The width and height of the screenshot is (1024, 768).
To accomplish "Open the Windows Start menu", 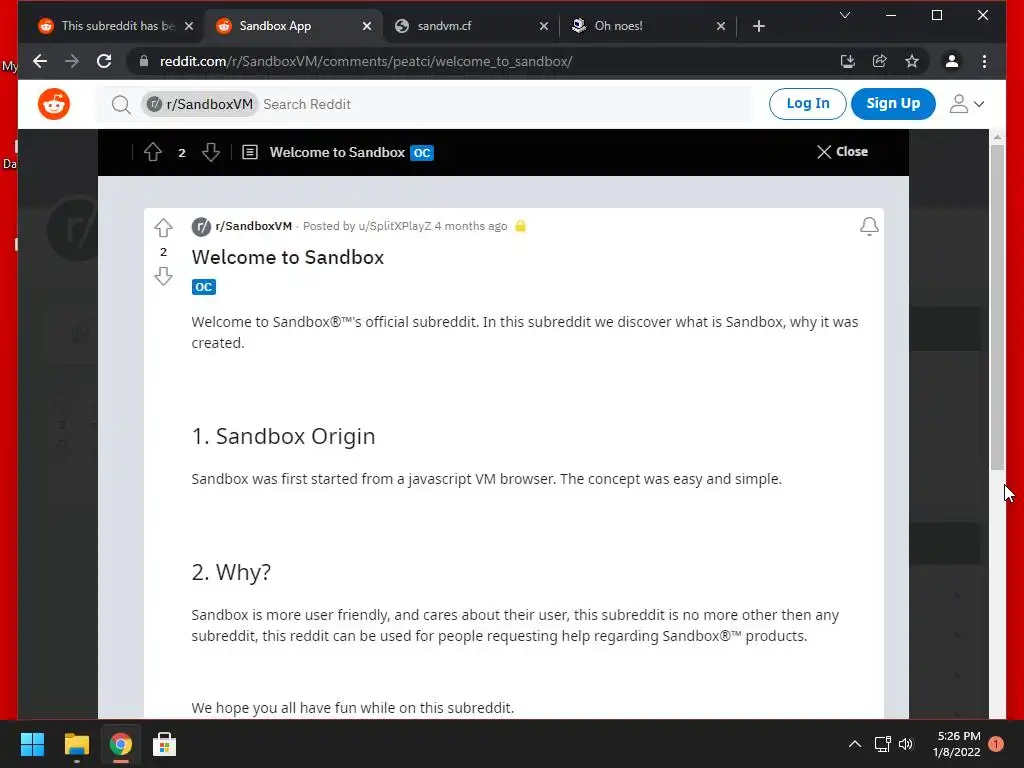I will pos(32,744).
